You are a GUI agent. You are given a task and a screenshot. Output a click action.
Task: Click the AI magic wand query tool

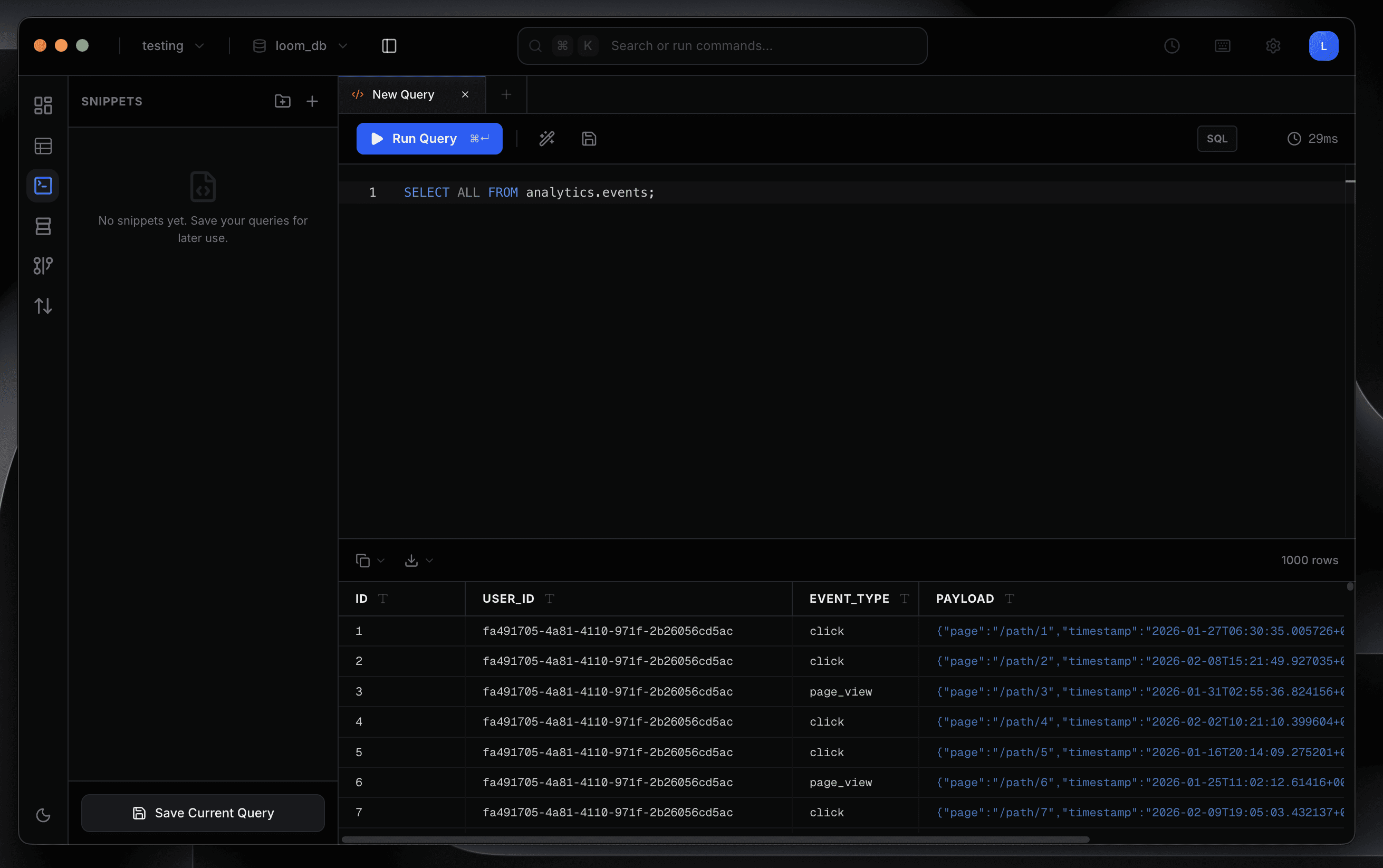(546, 138)
